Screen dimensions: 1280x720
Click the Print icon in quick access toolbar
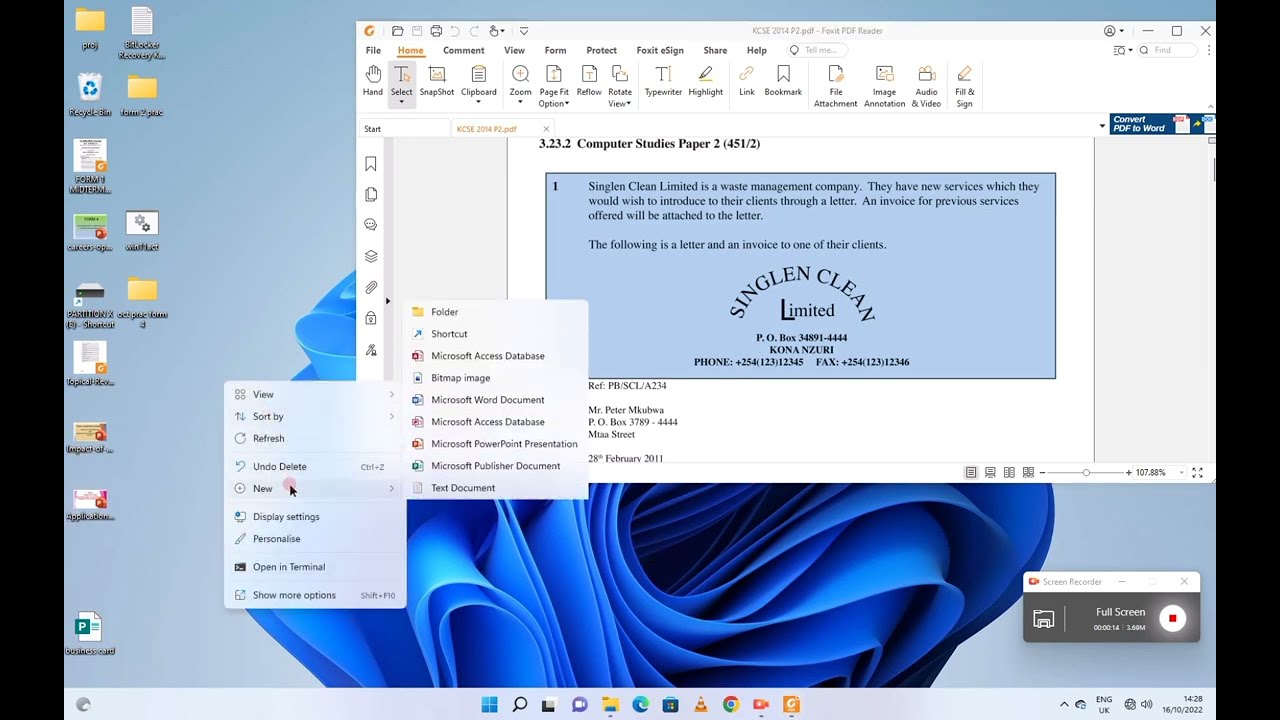[436, 31]
